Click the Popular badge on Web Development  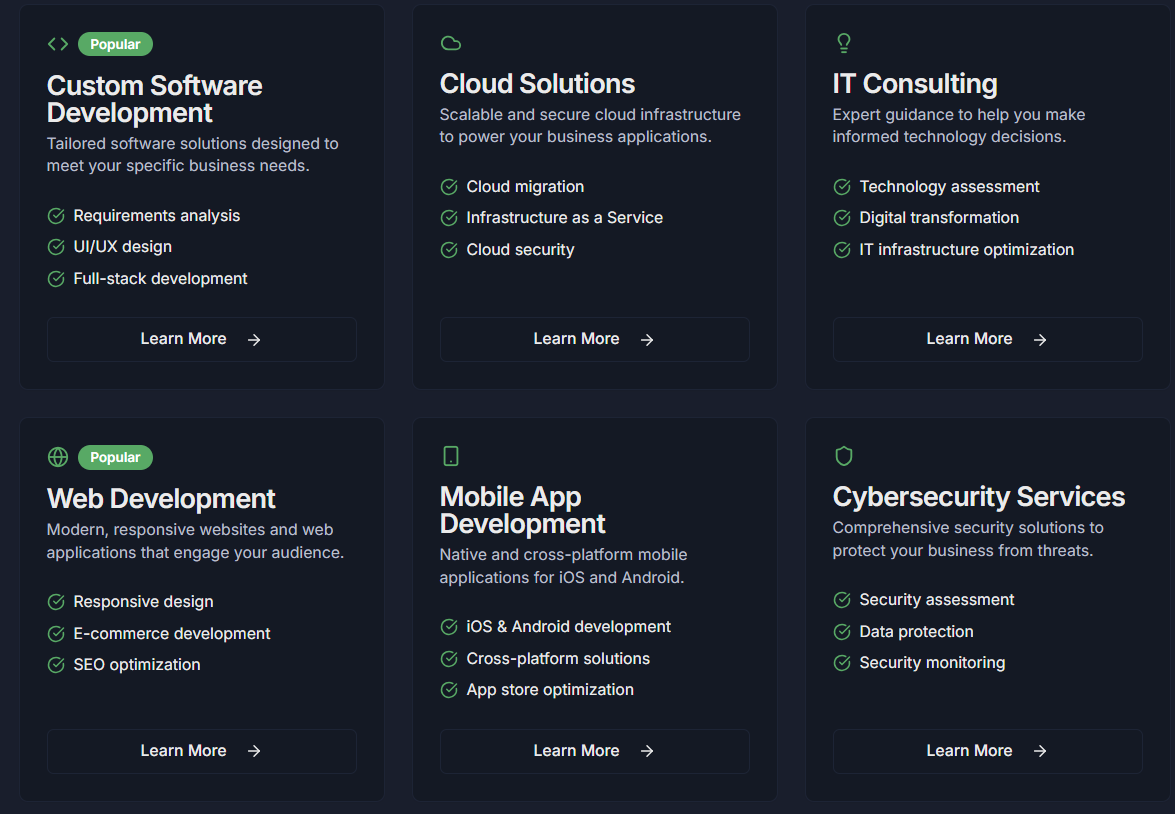(x=115, y=457)
